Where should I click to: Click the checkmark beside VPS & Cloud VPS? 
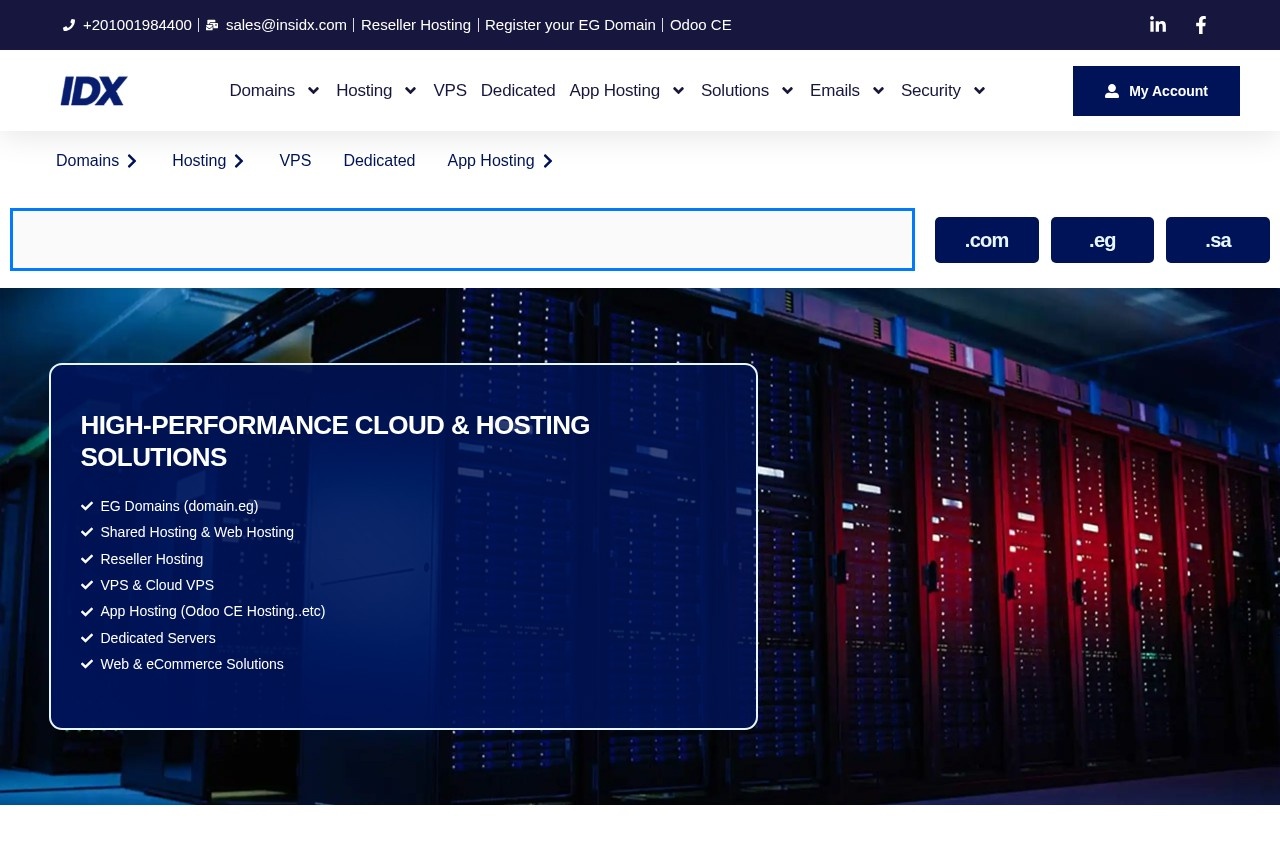[x=87, y=584]
